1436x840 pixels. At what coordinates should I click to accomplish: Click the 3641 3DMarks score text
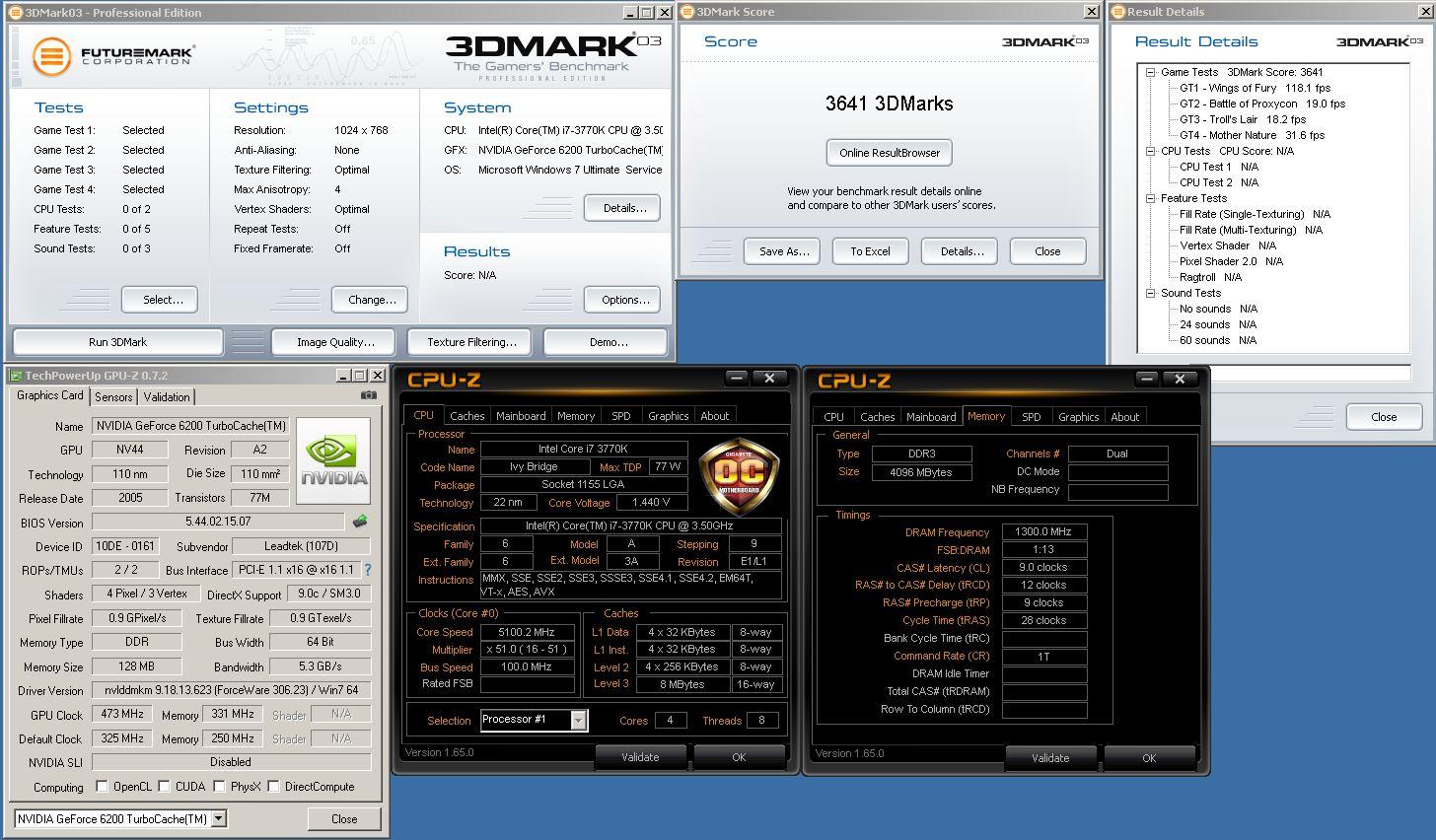(889, 104)
